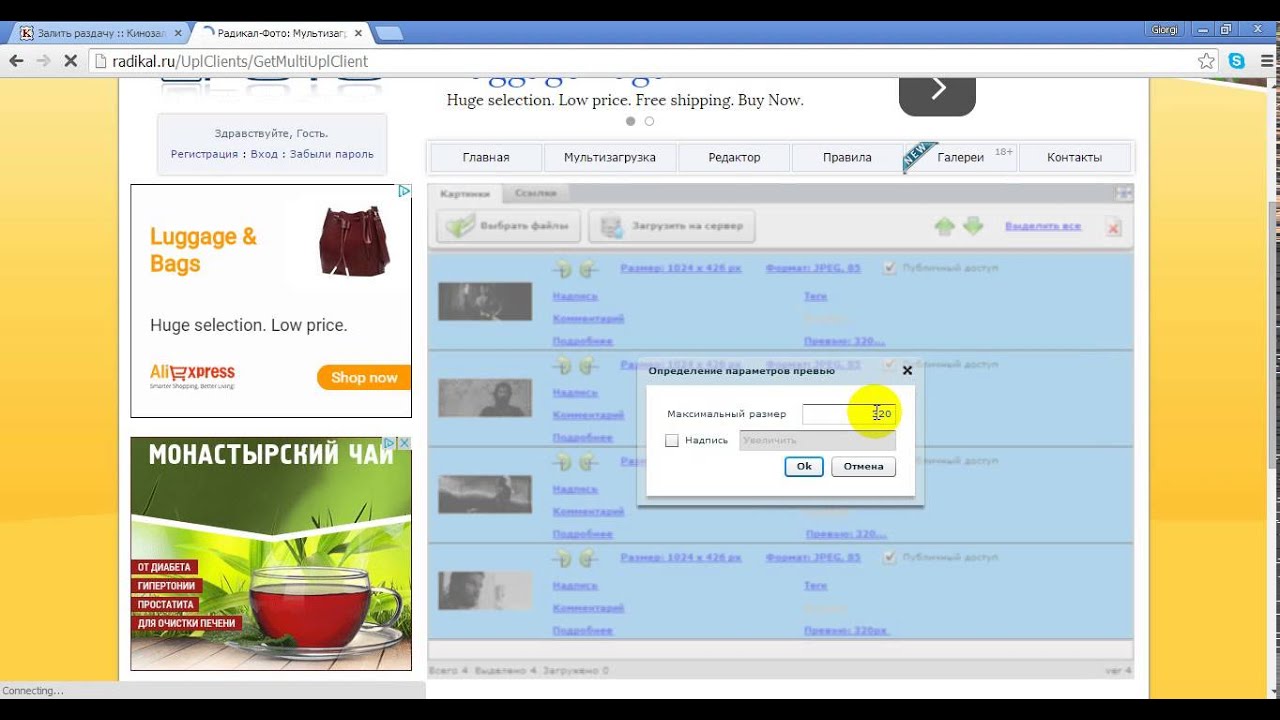Screen dimensions: 1280x720
Task: Click the browser address bar
Action: click(640, 61)
